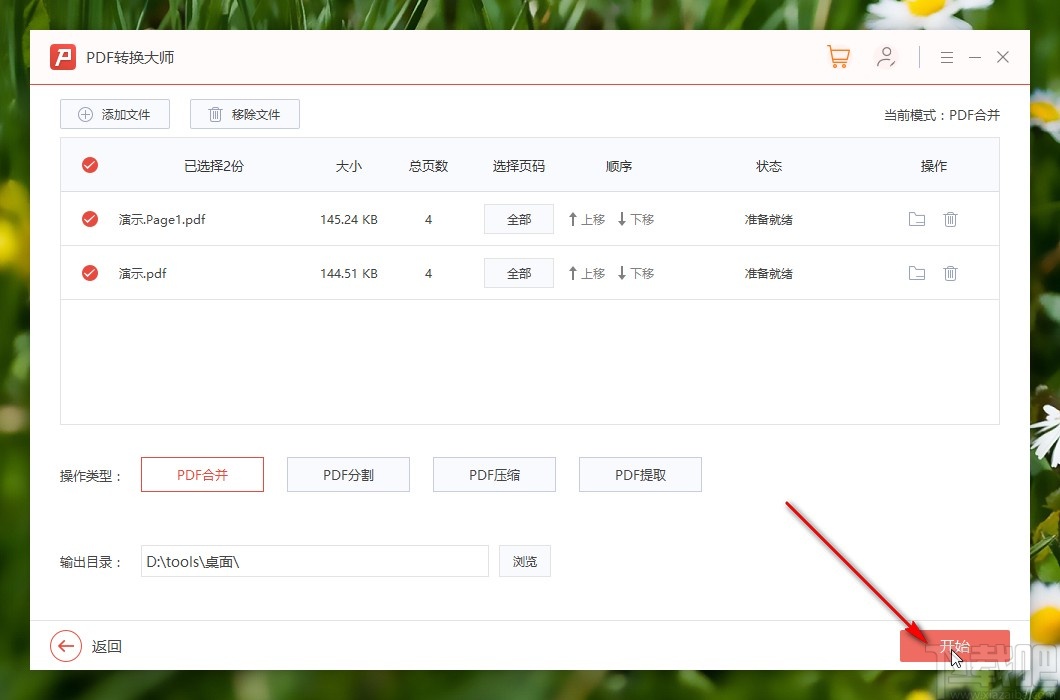
Task: Click the 顺序 column header
Action: [x=619, y=166]
